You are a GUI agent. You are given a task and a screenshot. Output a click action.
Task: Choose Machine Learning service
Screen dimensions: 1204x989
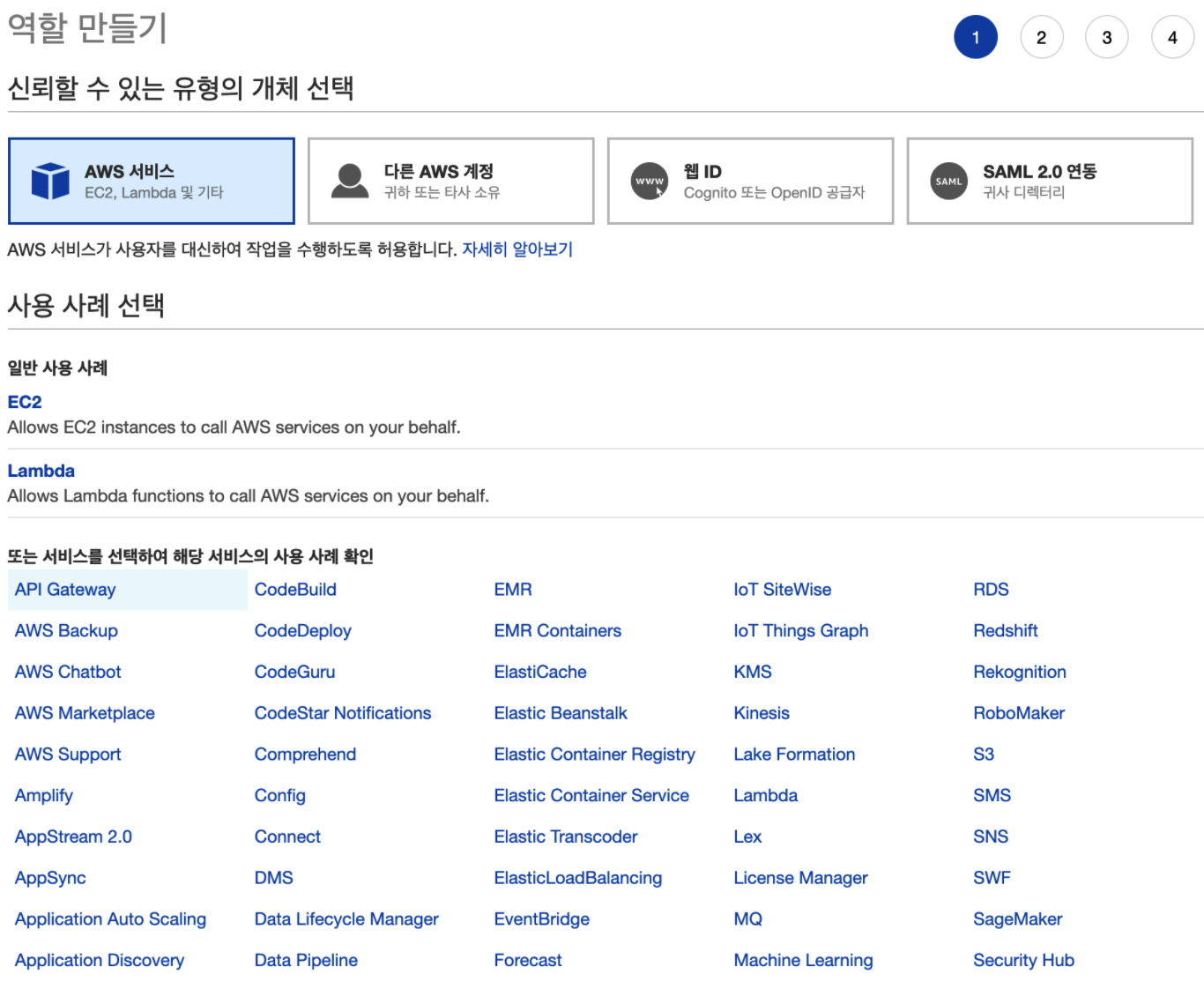(x=804, y=961)
